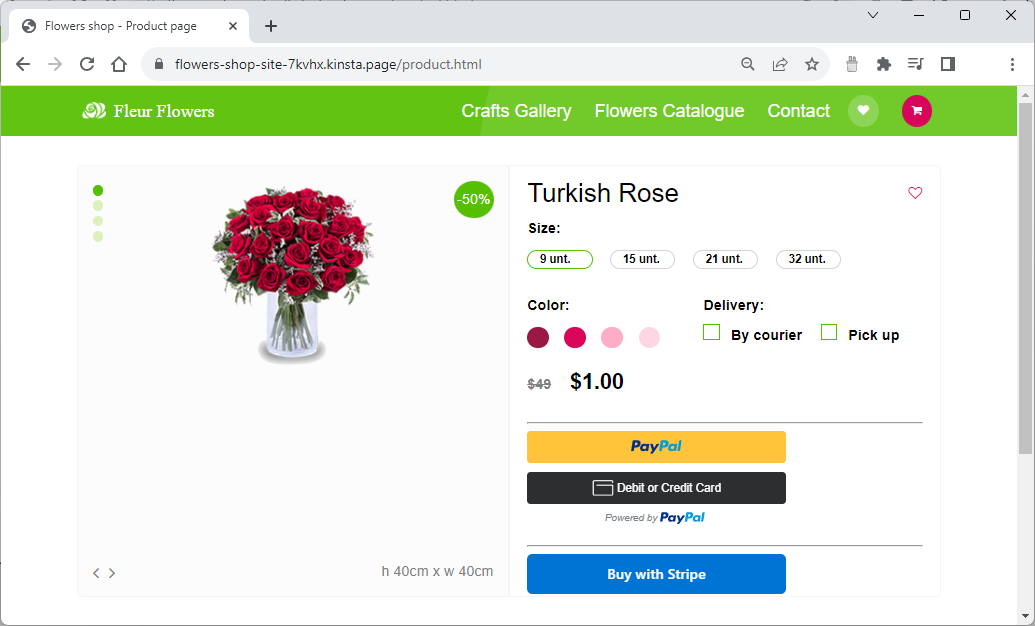Pay using the PayPal button
This screenshot has height=626, width=1035.
click(x=656, y=447)
